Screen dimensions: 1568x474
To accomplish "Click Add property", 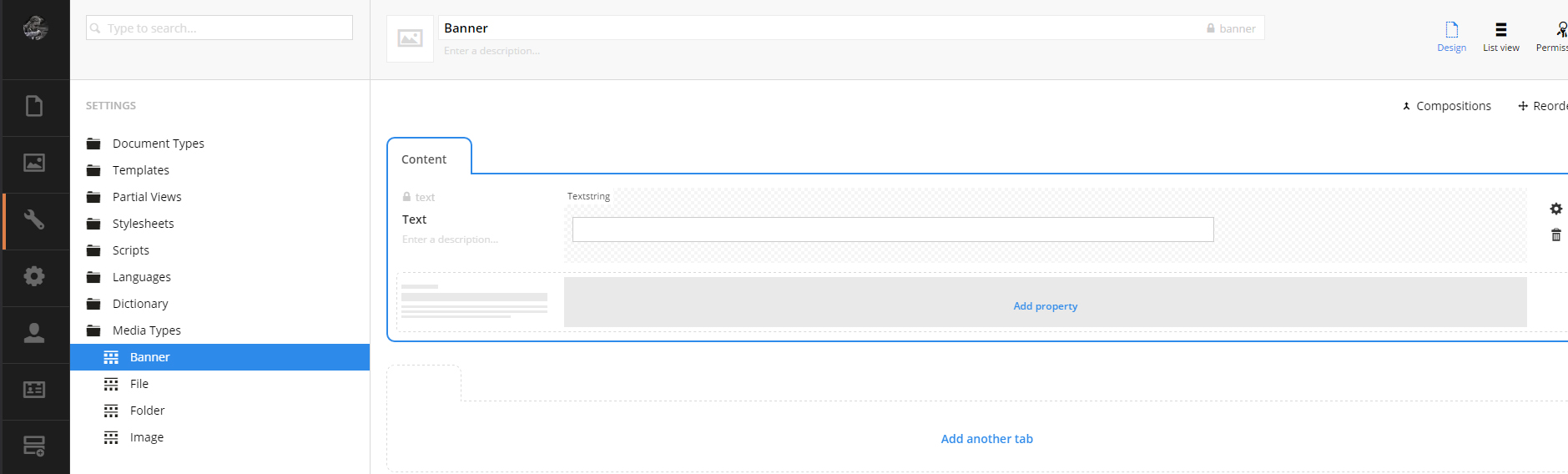I will click(x=1045, y=306).
